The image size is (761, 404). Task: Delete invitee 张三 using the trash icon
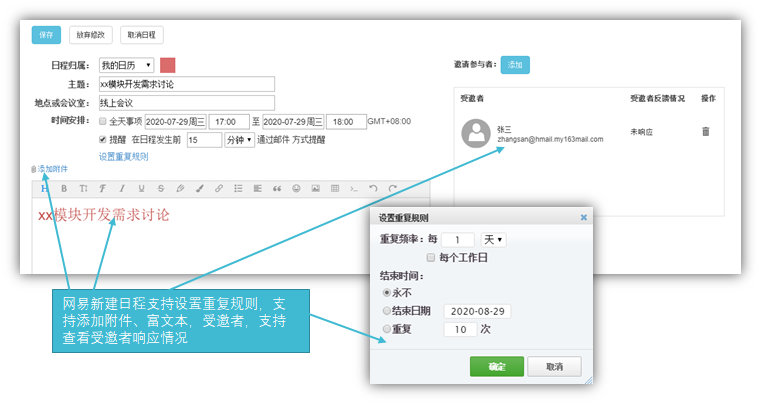(705, 131)
